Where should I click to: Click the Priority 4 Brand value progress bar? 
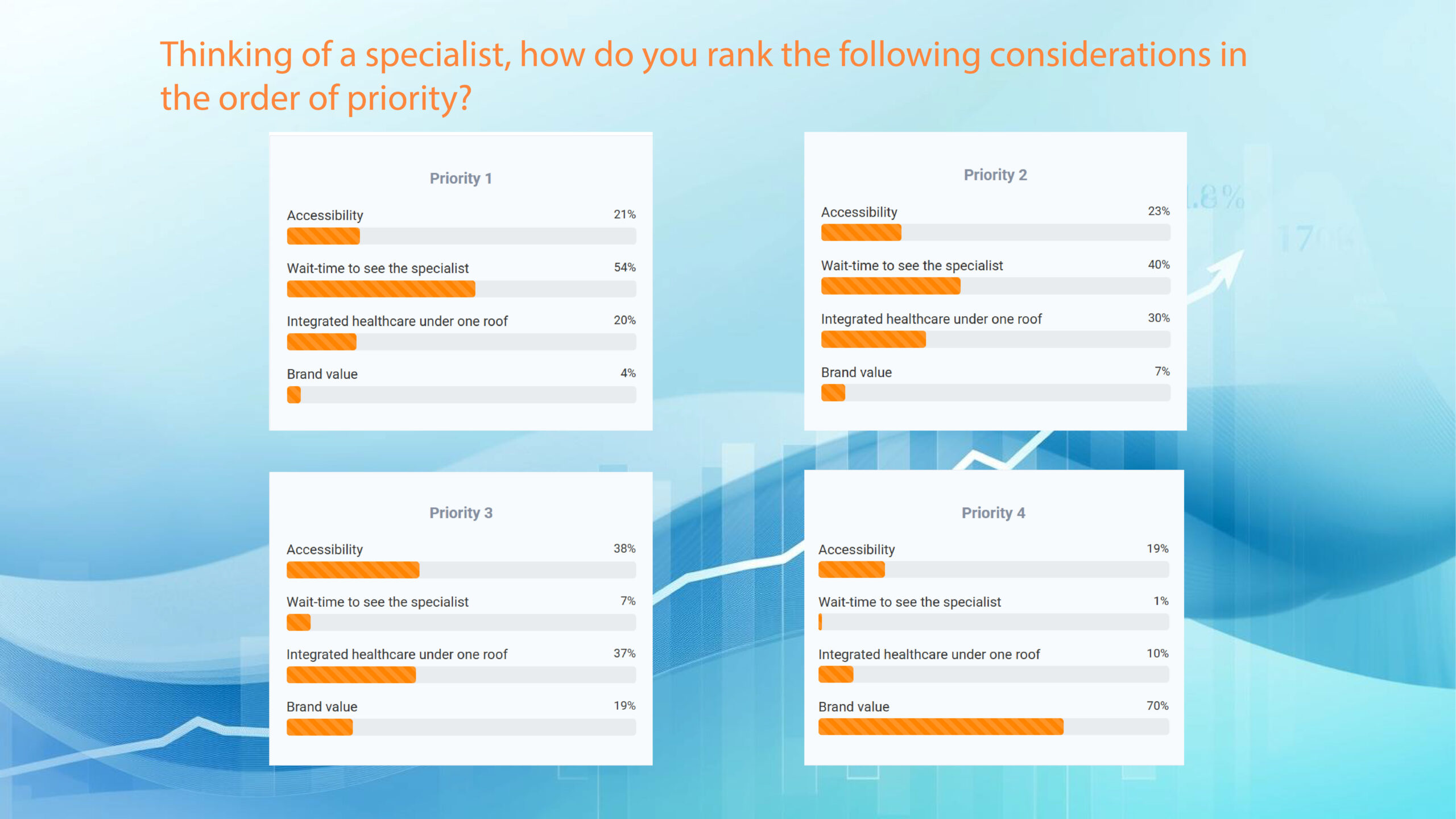click(993, 727)
